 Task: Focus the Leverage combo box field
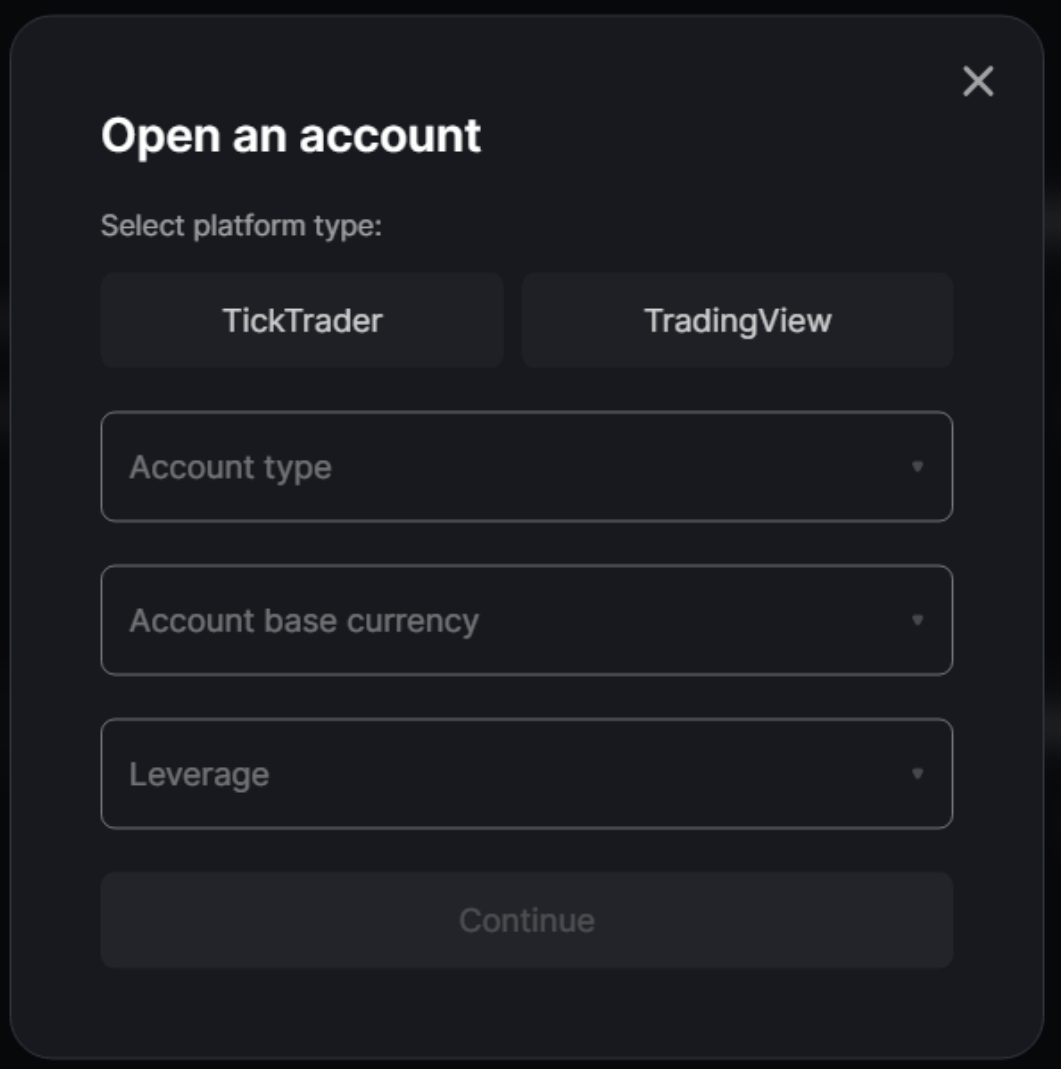pyautogui.click(x=526, y=773)
